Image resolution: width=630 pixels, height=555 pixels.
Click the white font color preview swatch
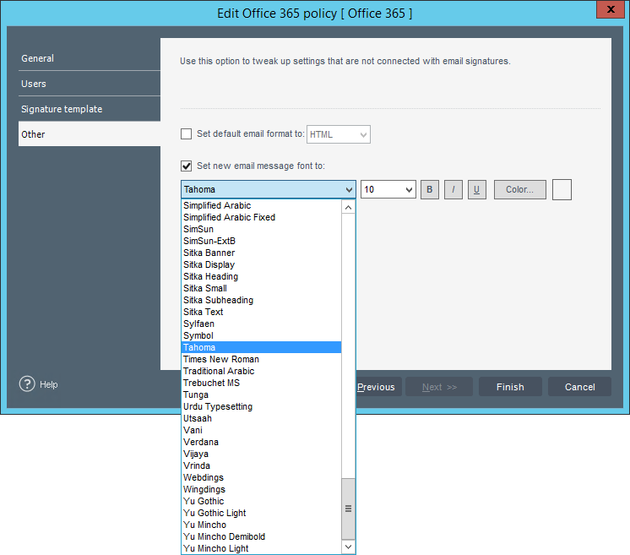561,190
